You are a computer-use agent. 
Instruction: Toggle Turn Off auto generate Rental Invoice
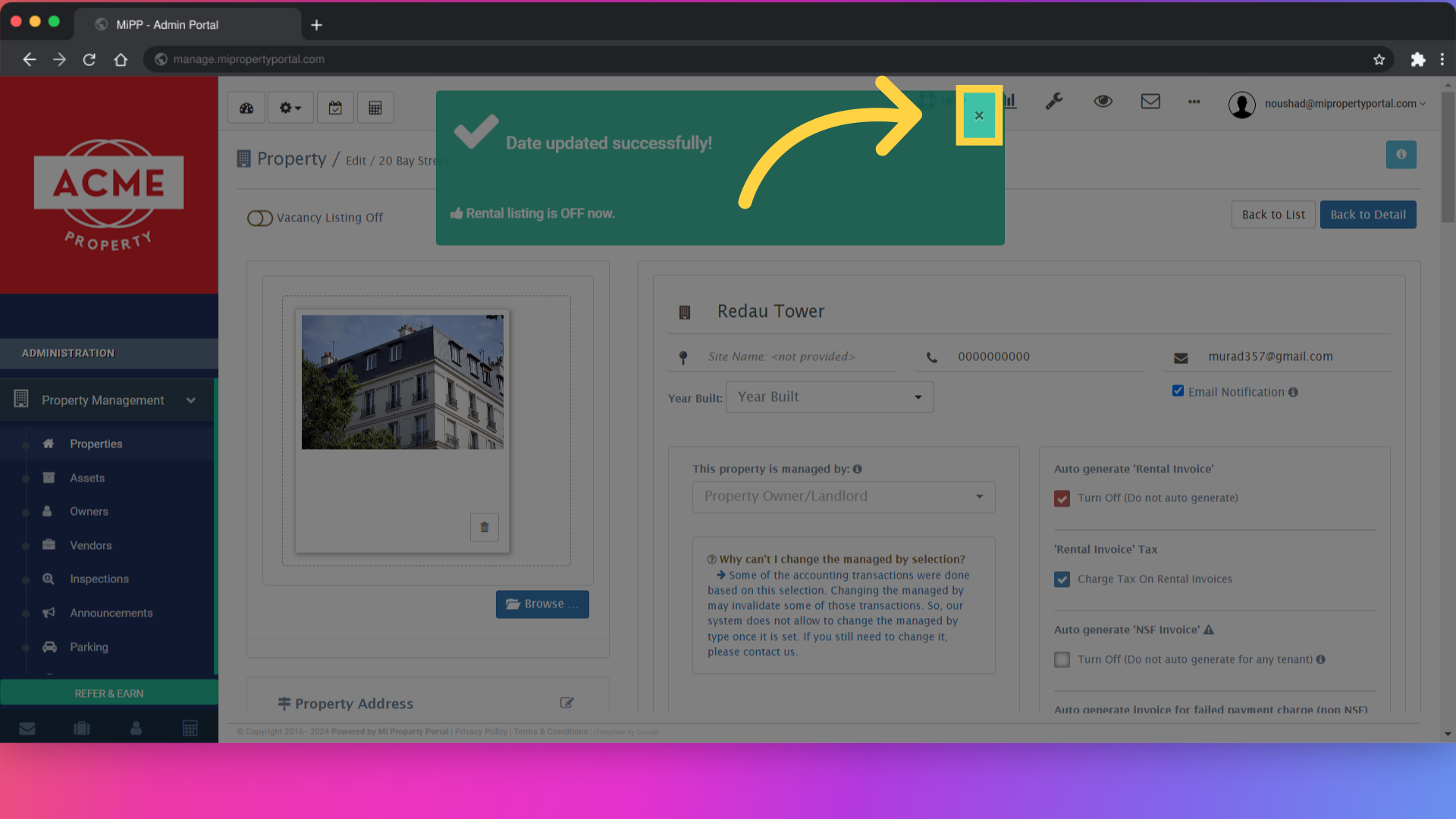(x=1062, y=498)
